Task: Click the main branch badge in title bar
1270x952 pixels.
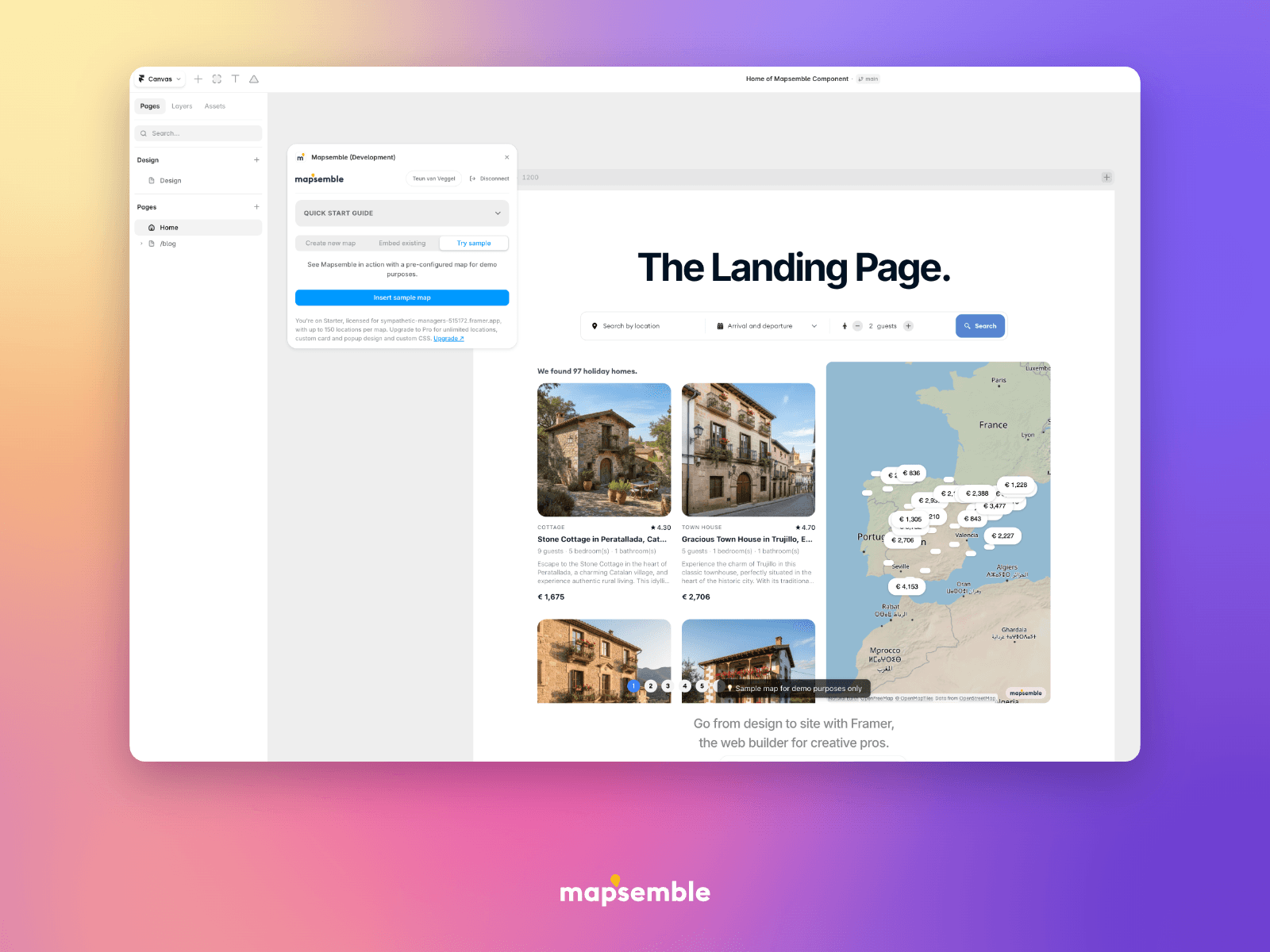Action: [x=868, y=79]
